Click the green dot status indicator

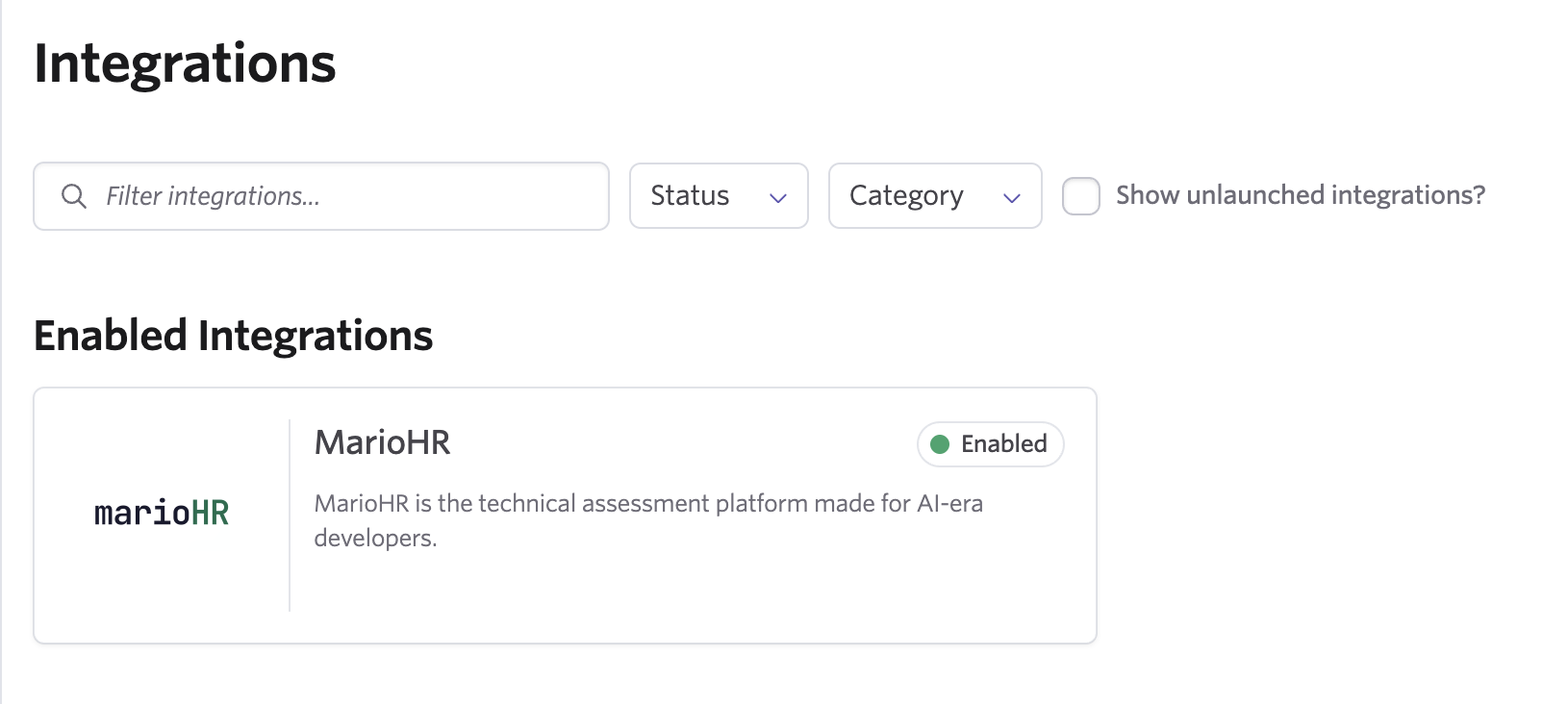940,444
